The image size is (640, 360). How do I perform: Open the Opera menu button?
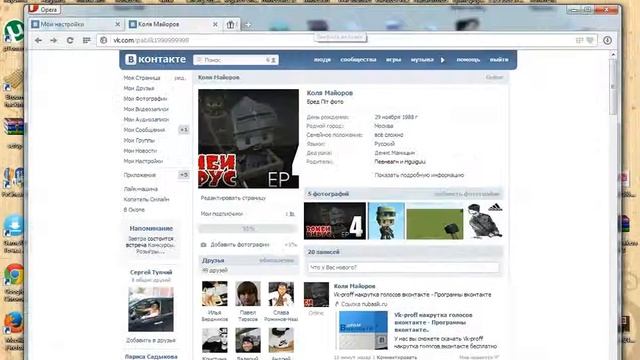click(44, 9)
